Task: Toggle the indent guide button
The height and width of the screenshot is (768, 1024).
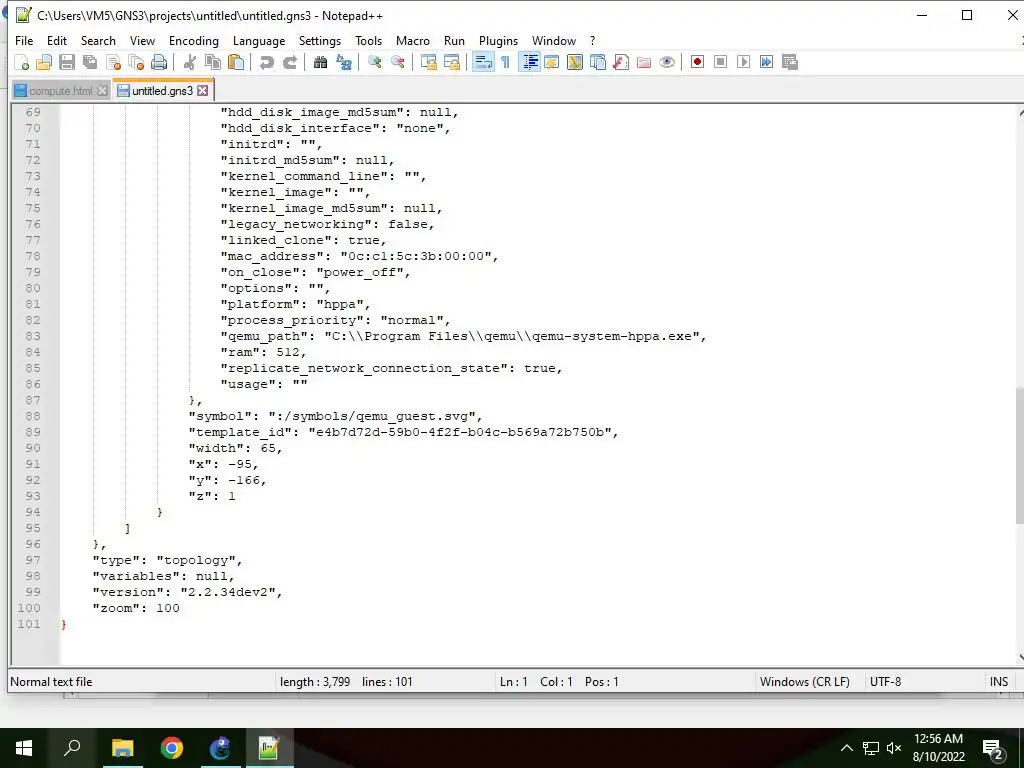Action: [530, 62]
